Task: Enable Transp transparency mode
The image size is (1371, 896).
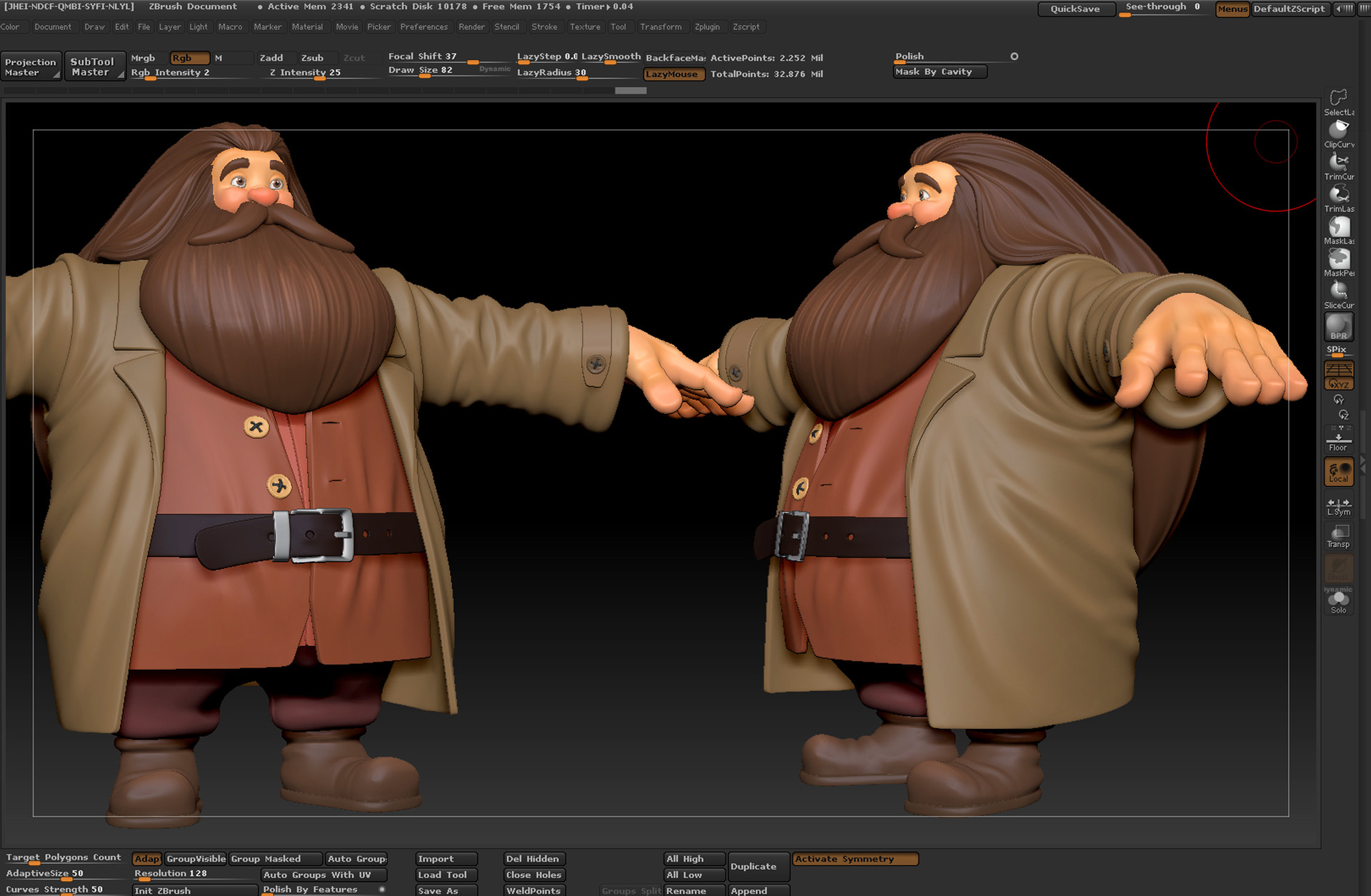Action: click(x=1338, y=533)
